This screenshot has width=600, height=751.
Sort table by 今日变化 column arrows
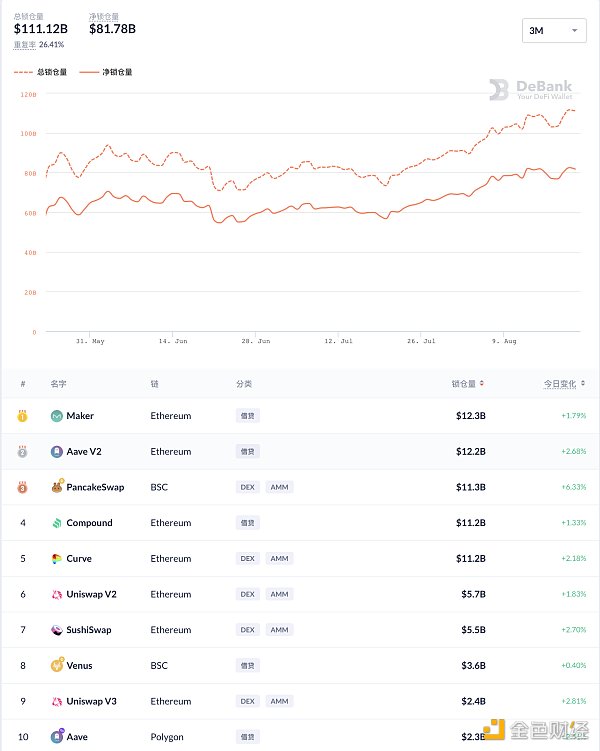click(583, 383)
